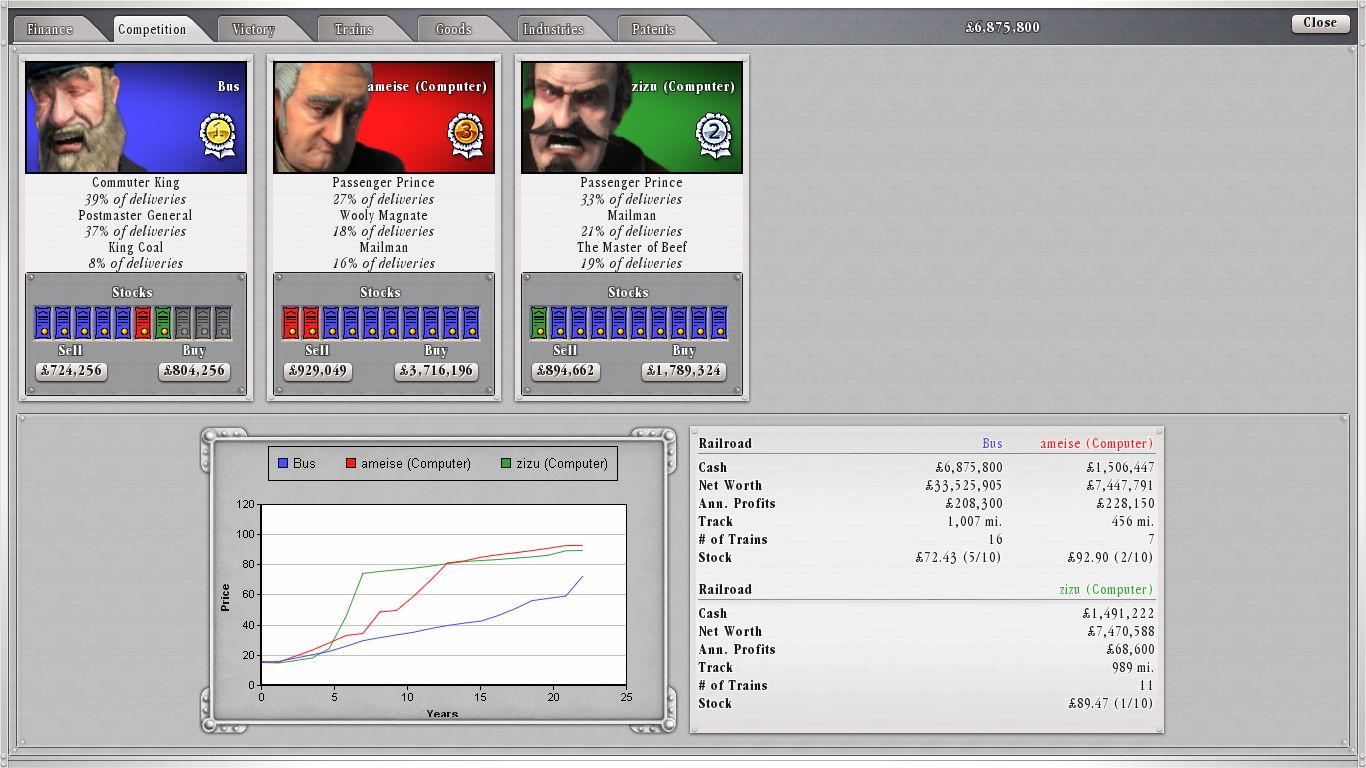Sell Bus stock for £724,256
This screenshot has height=768, width=1366.
coord(70,371)
